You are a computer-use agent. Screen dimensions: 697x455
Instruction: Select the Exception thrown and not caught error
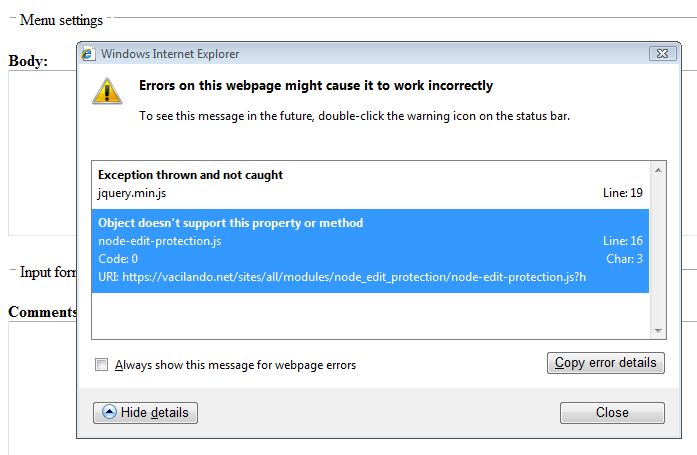[x=370, y=184]
